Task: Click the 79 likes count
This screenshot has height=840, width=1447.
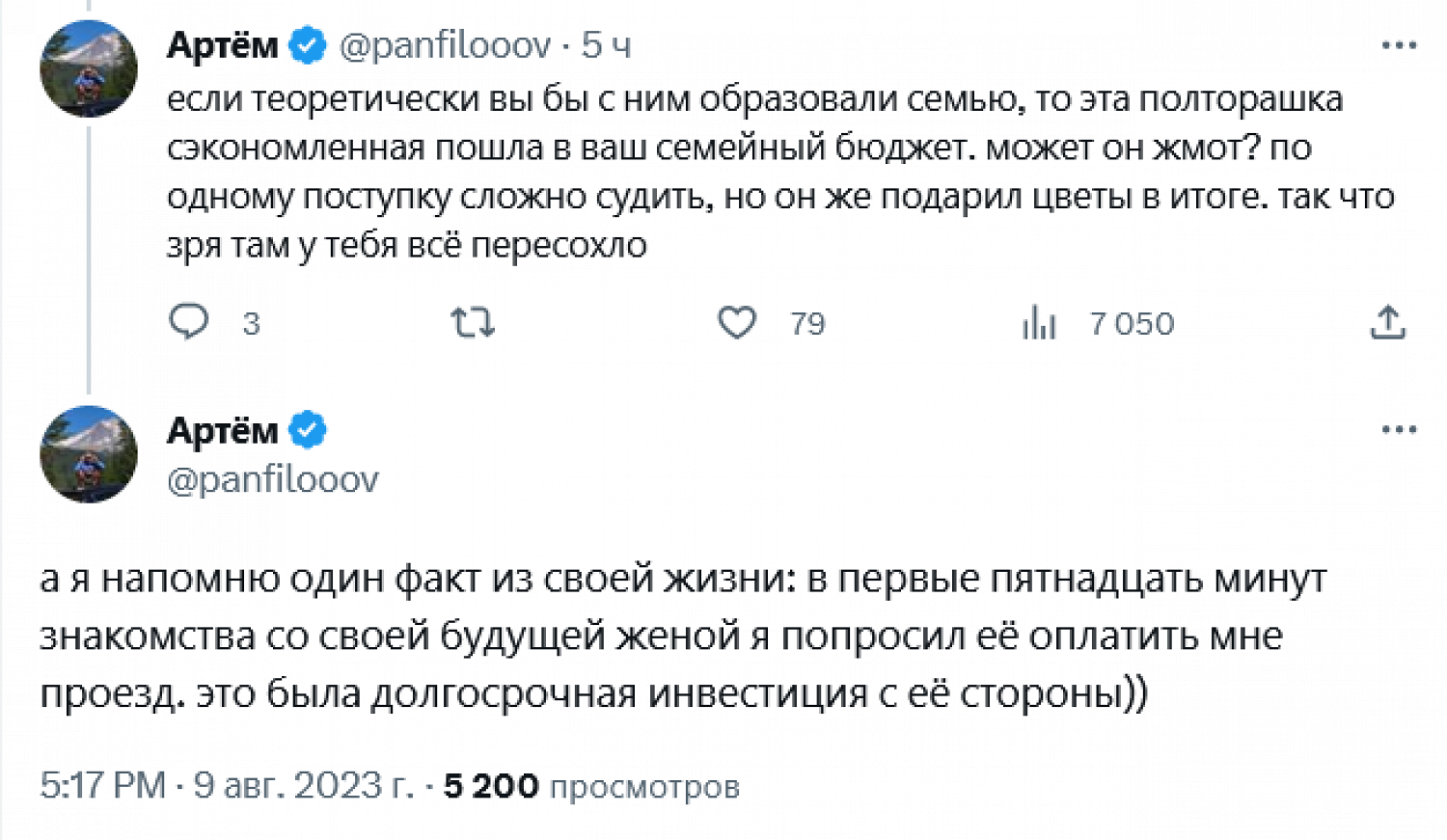Action: point(807,323)
